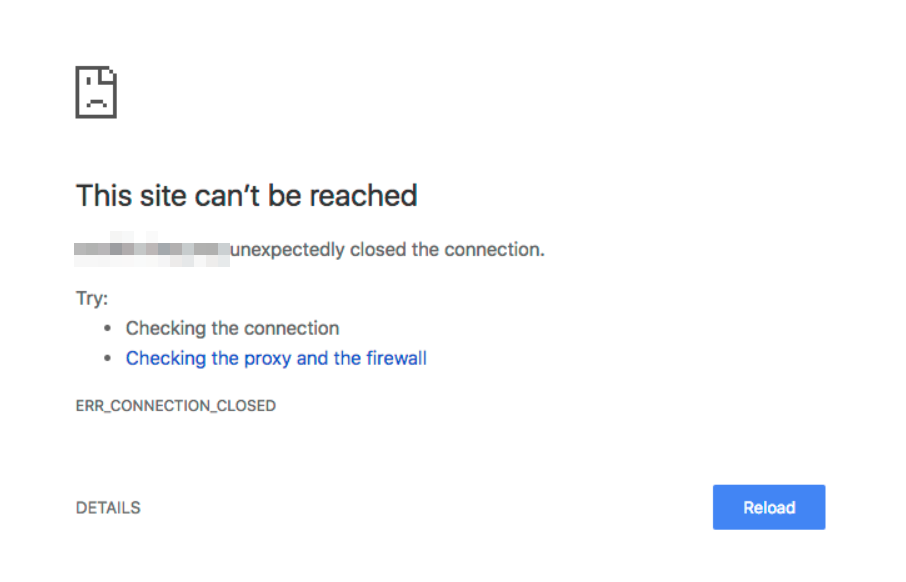Click the "Checking the connection" suggestion
This screenshot has height=582, width=906.
click(x=232, y=328)
